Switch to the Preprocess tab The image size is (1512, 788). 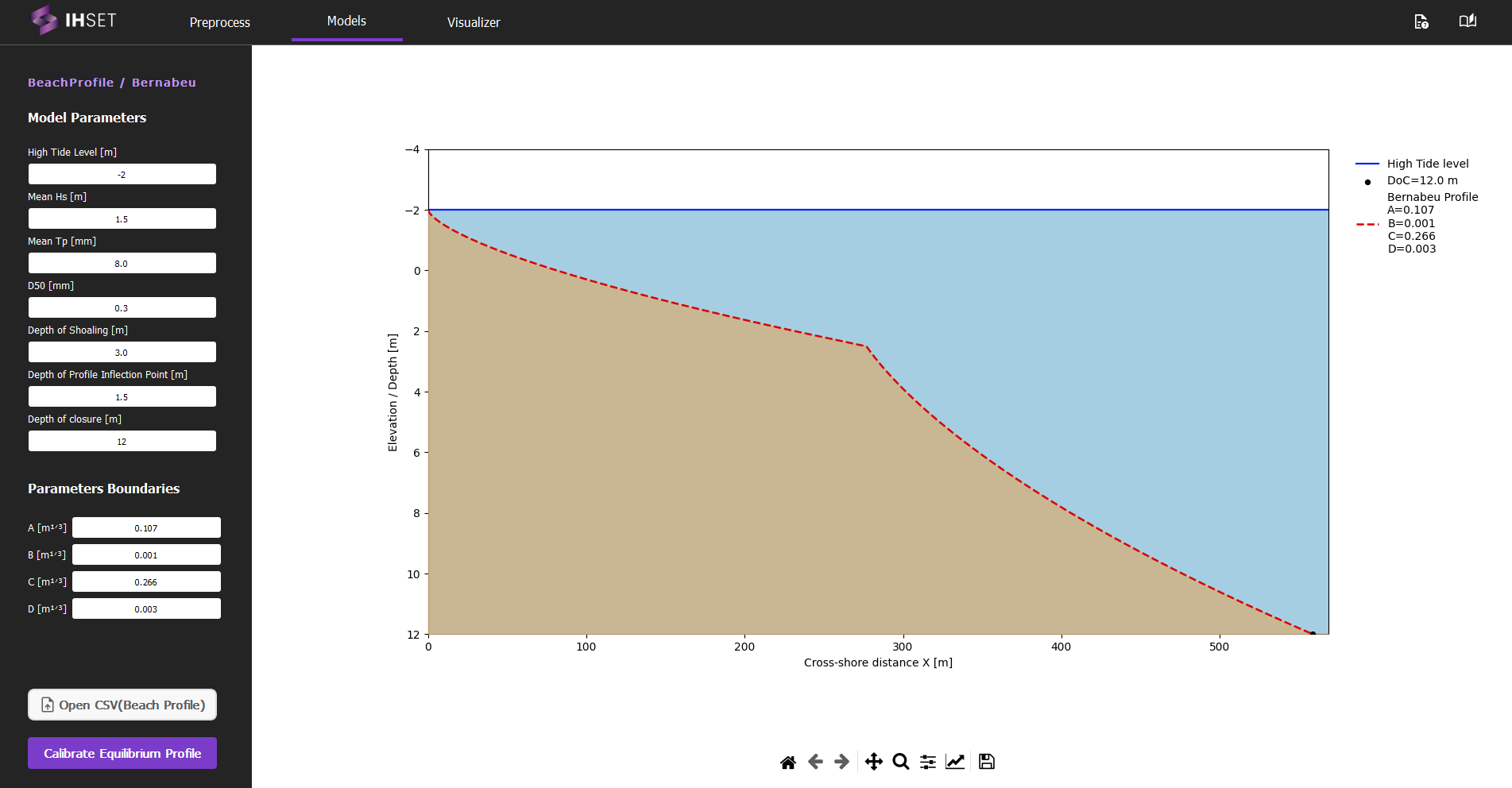click(x=219, y=22)
